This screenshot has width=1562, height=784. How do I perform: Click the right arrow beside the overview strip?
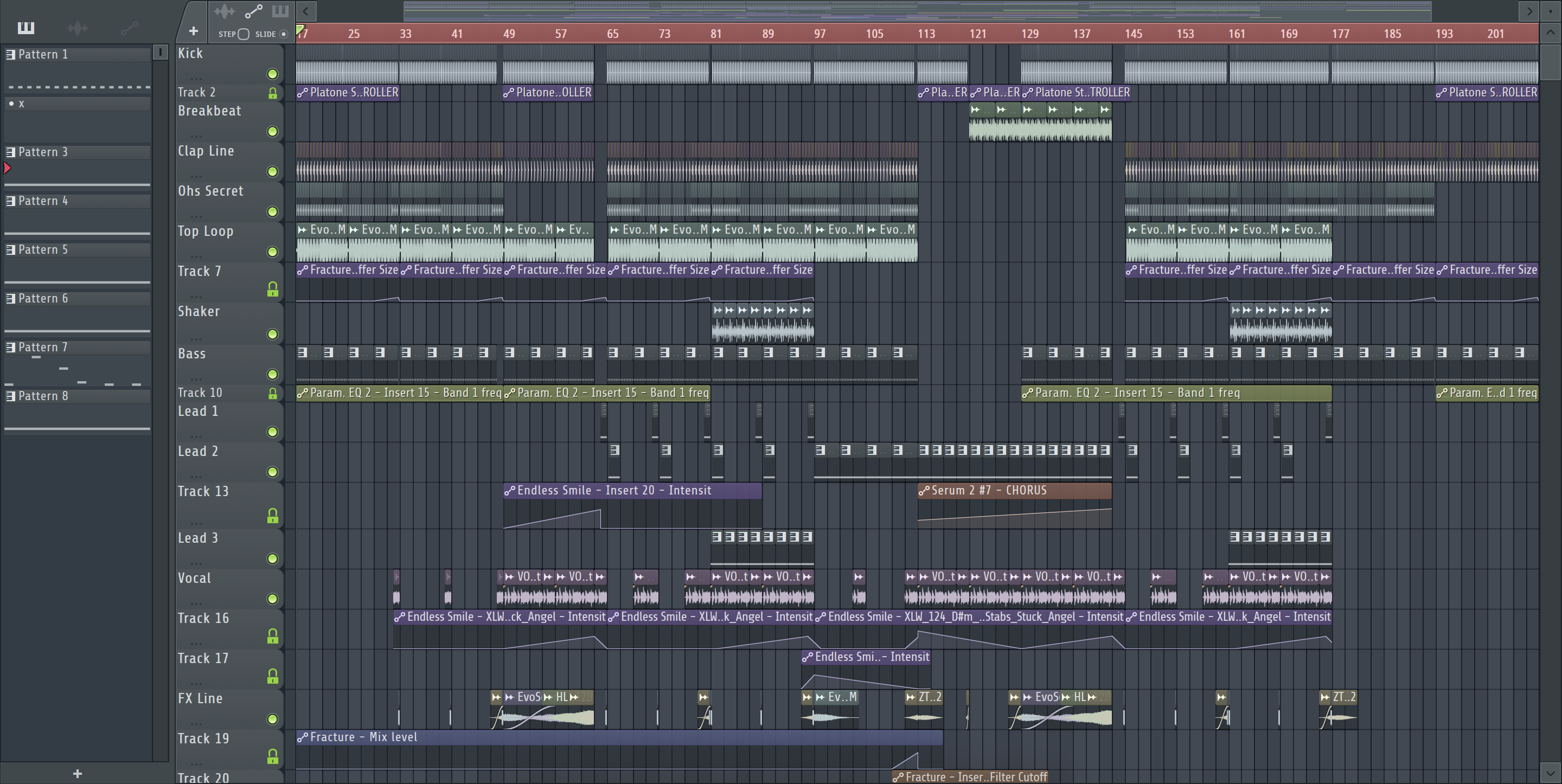pos(1529,10)
